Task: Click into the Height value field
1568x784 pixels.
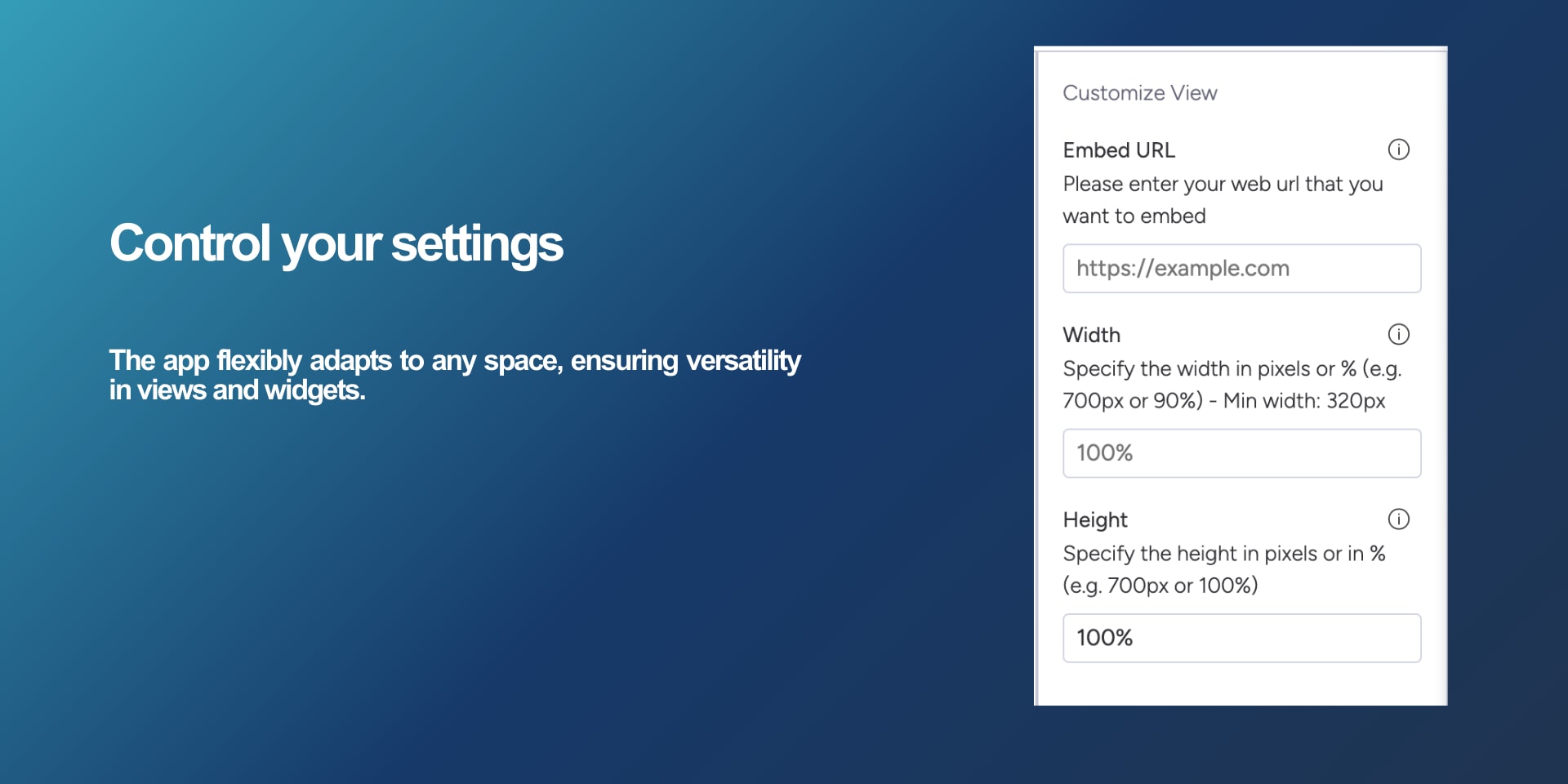Action: coord(1241,638)
